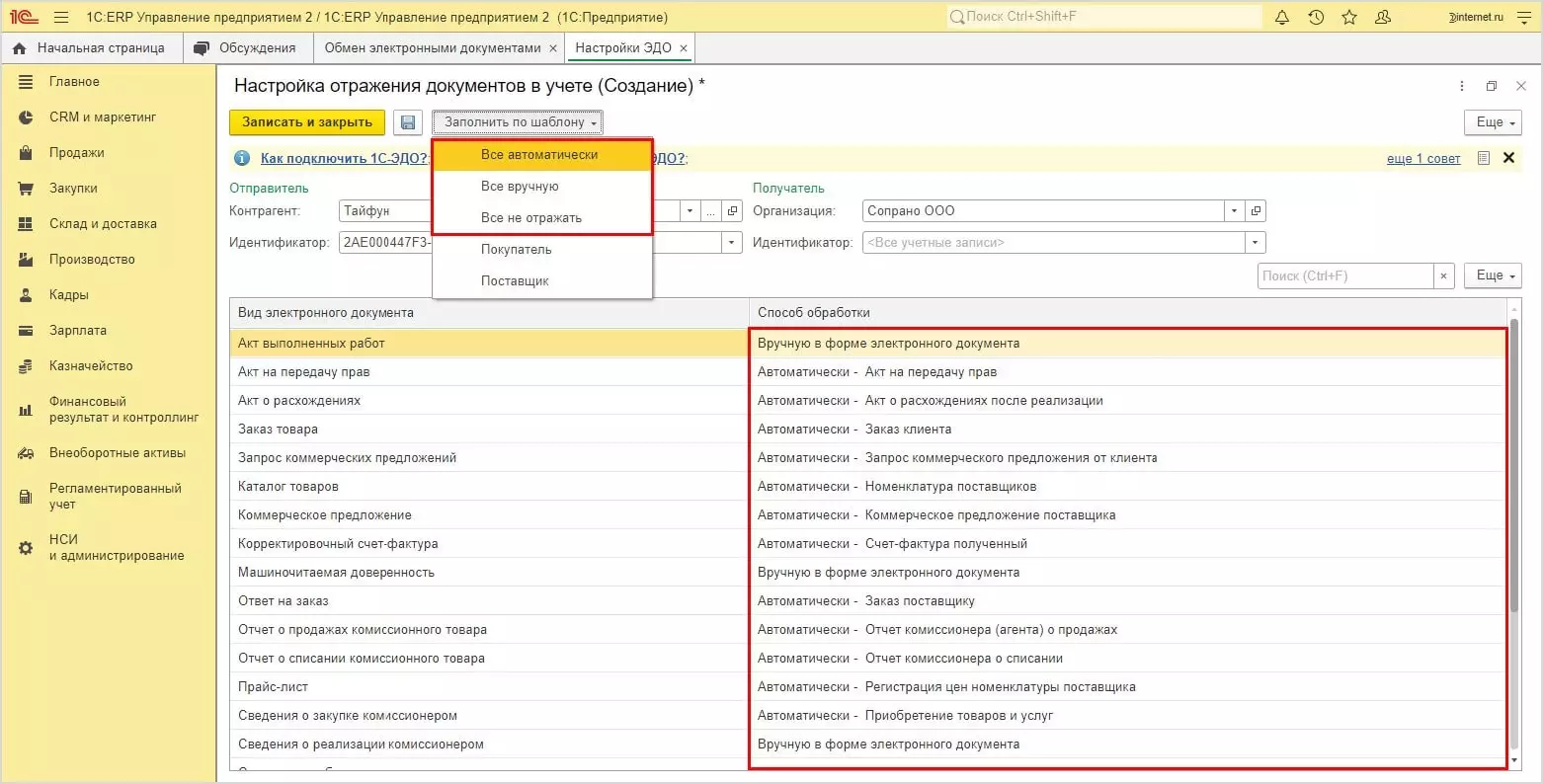Click 'Записать и закрыть' button
Image resolution: width=1543 pixels, height=784 pixels.
pos(307,122)
